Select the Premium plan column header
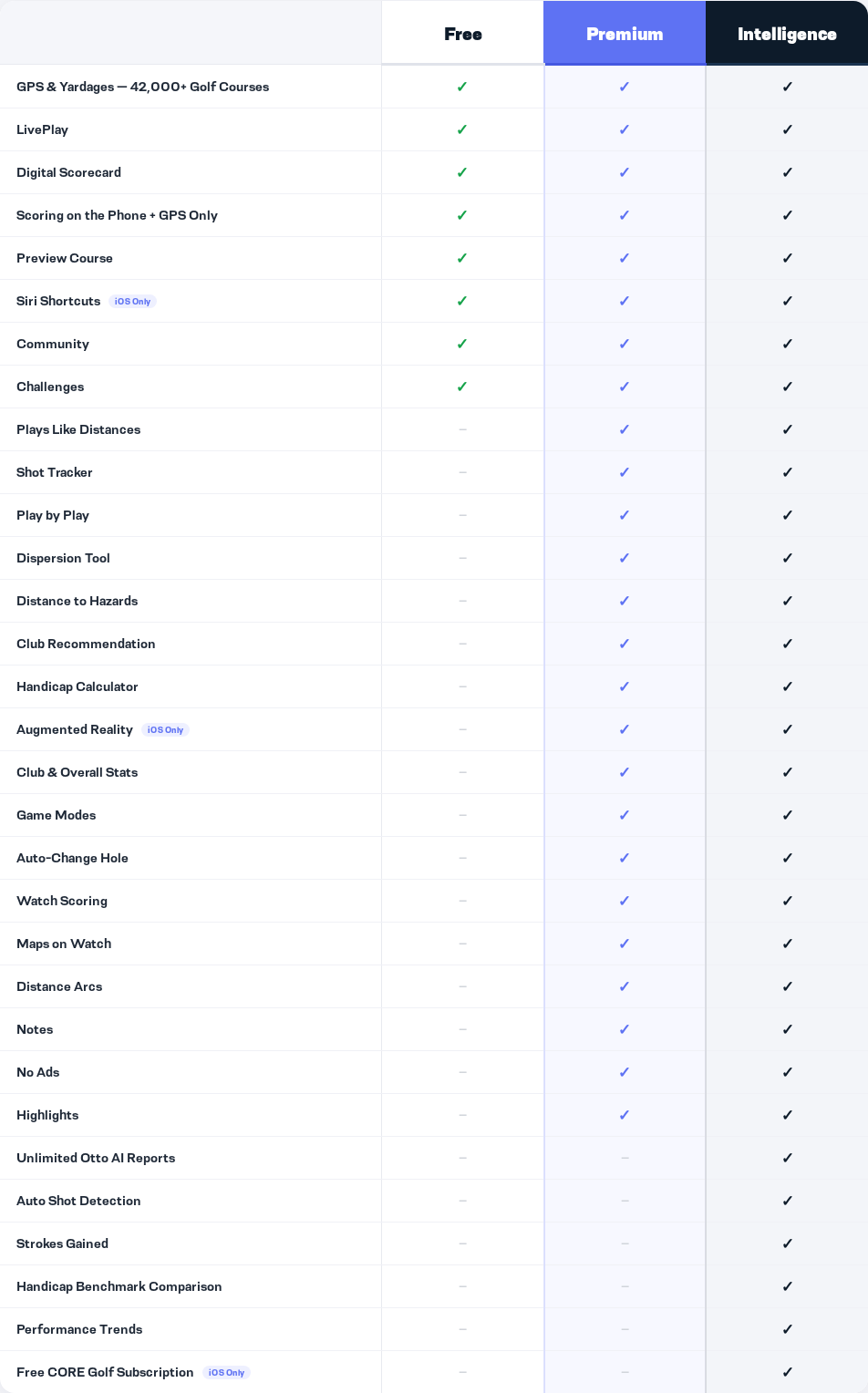The width and height of the screenshot is (868, 1393). [625, 34]
